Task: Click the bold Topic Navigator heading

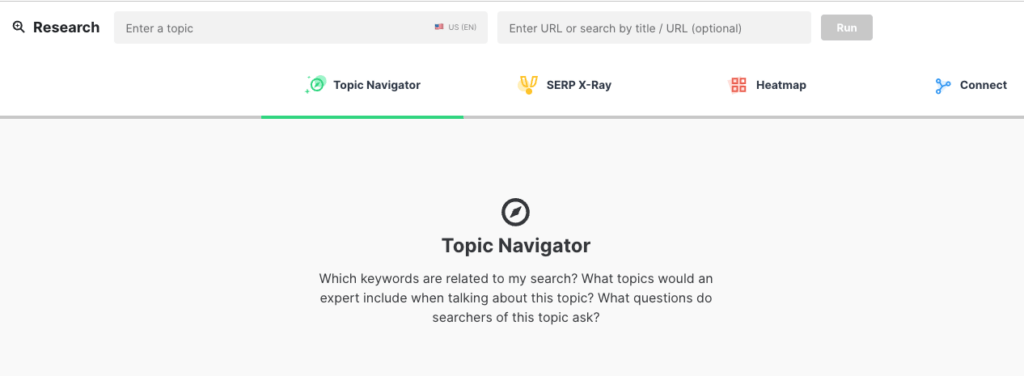Action: pyautogui.click(x=516, y=246)
